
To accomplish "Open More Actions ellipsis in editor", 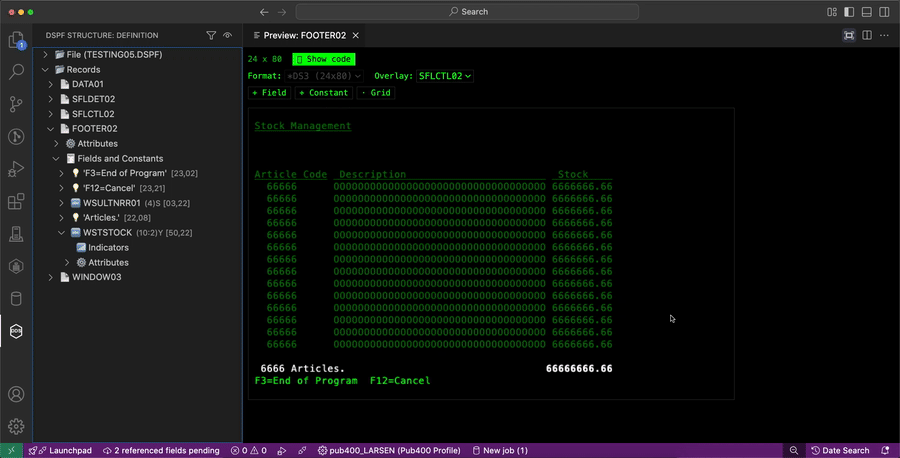I will tap(885, 36).
